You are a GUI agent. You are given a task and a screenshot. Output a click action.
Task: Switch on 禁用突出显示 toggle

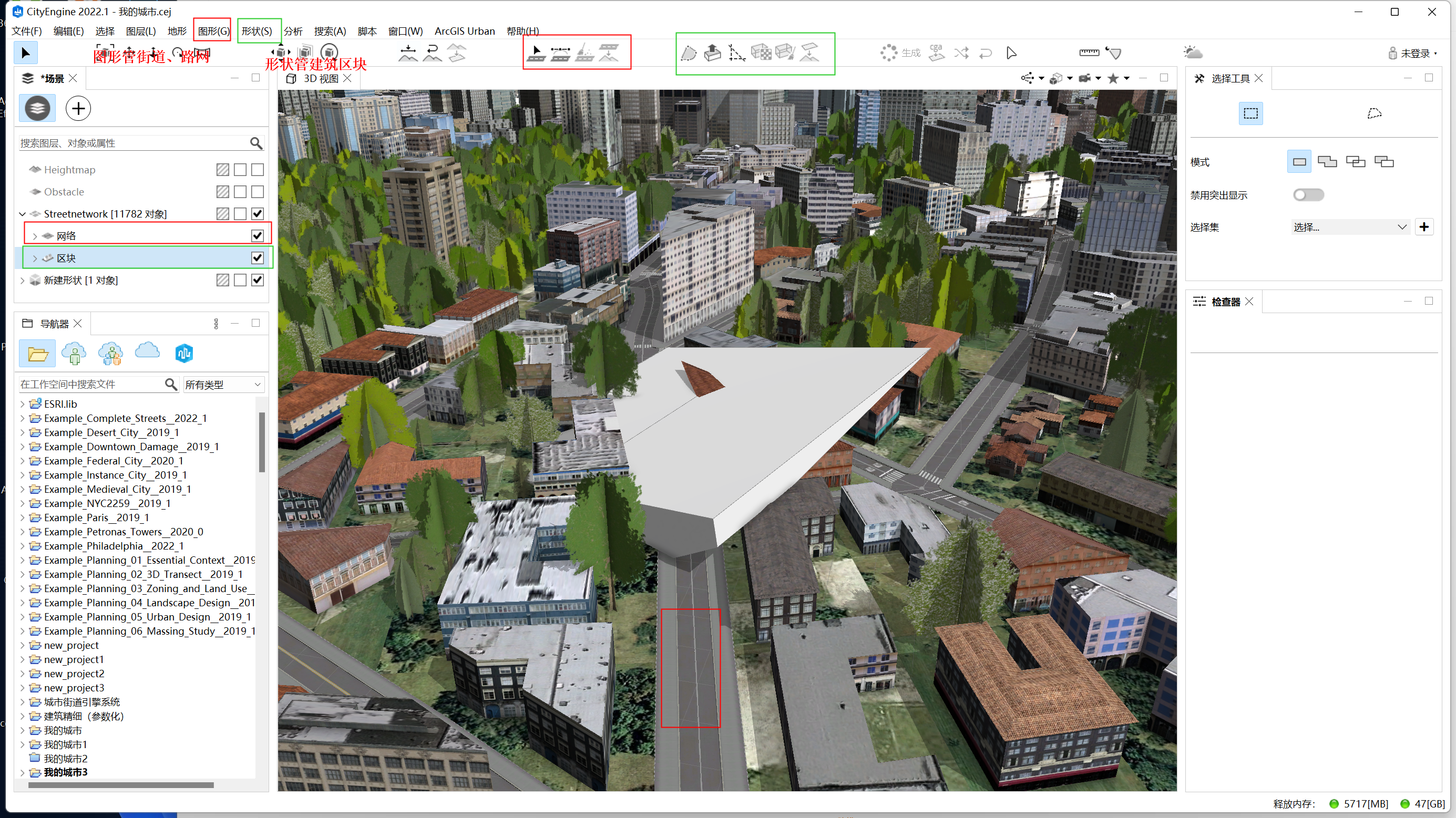[x=1308, y=195]
